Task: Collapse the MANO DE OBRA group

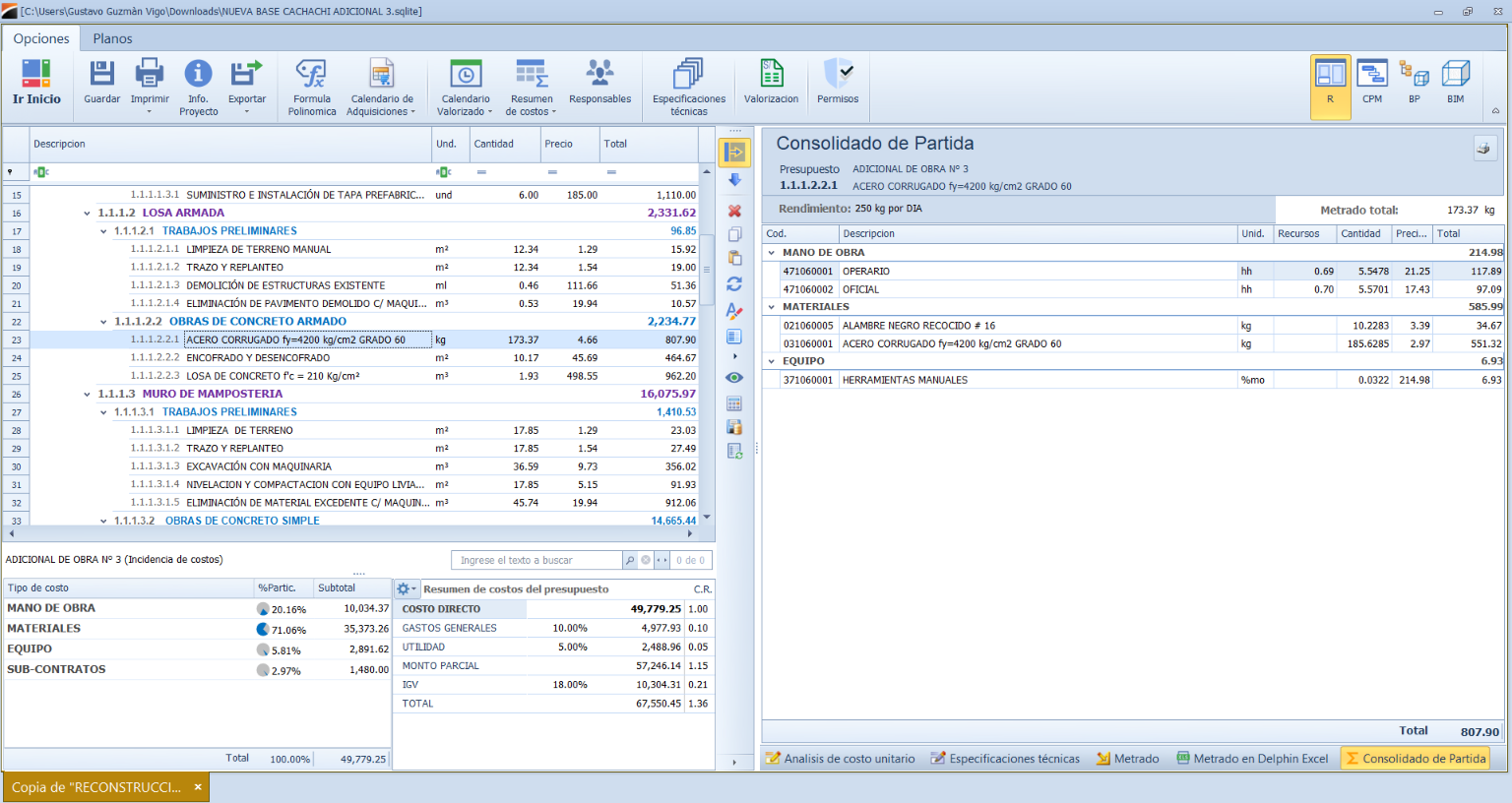Action: (x=772, y=253)
